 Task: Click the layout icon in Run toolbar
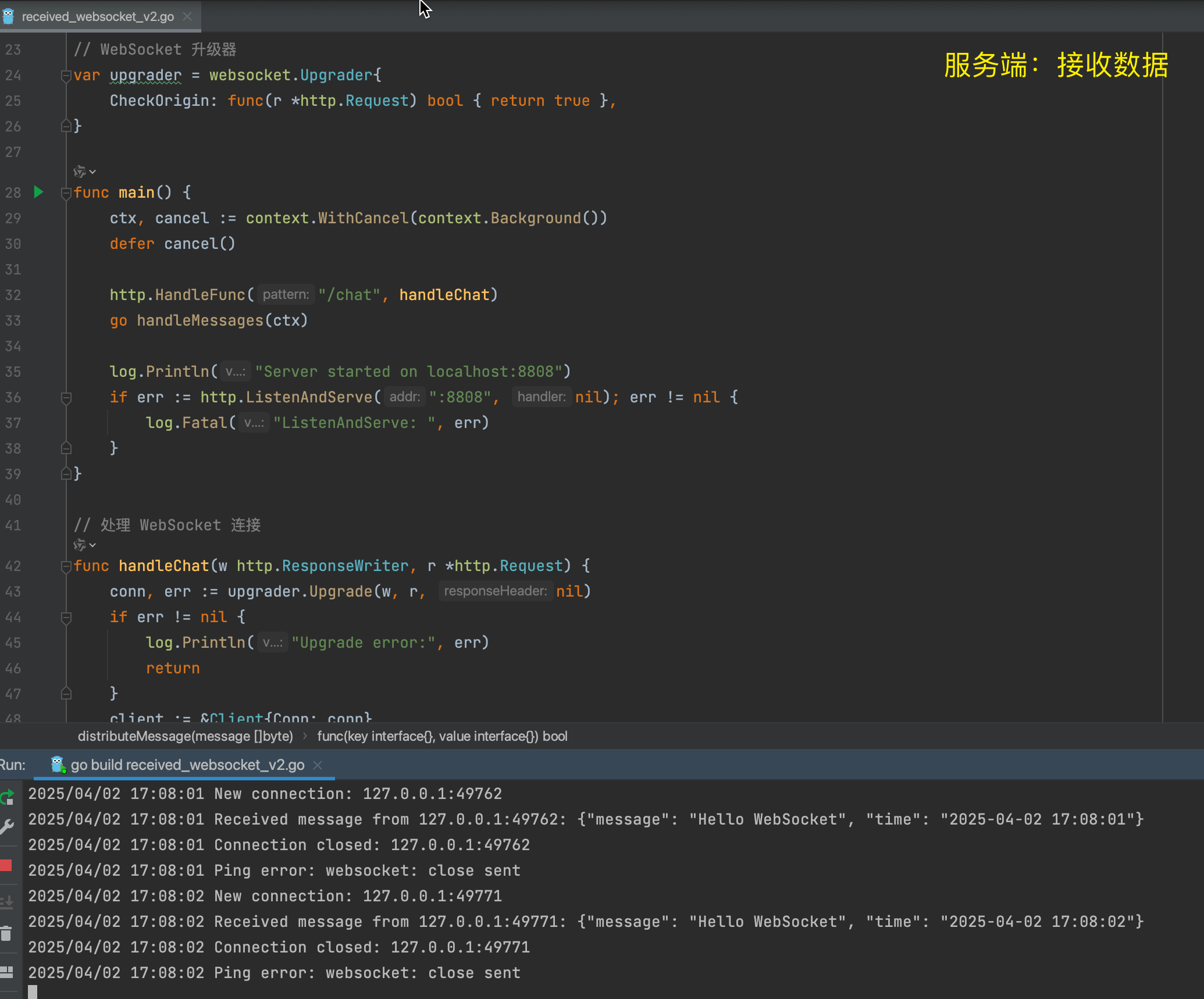[x=6, y=972]
